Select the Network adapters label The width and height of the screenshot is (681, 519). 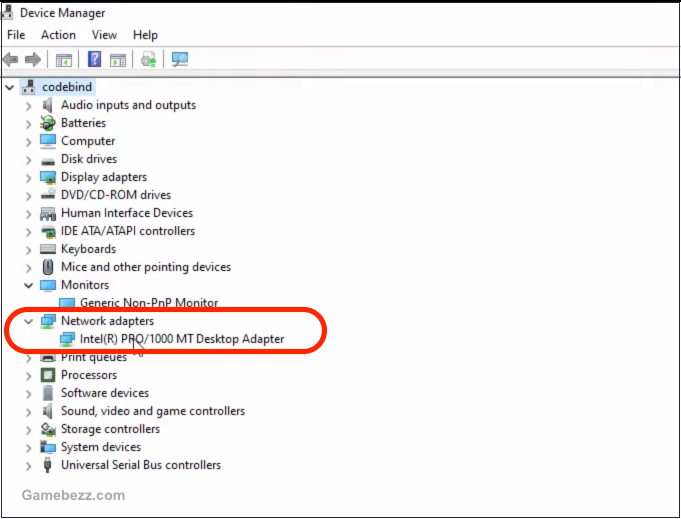107,321
